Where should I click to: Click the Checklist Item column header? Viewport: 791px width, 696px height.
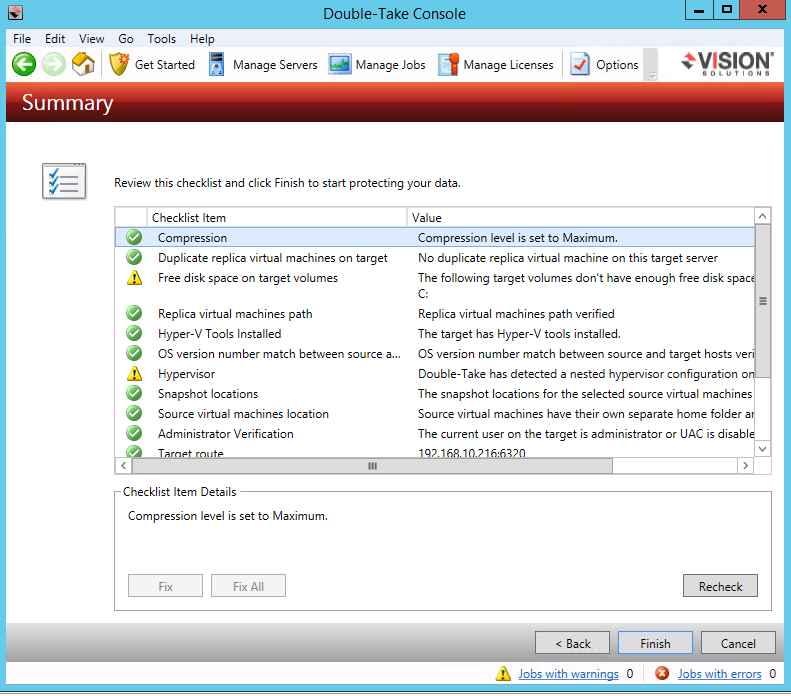(x=276, y=217)
